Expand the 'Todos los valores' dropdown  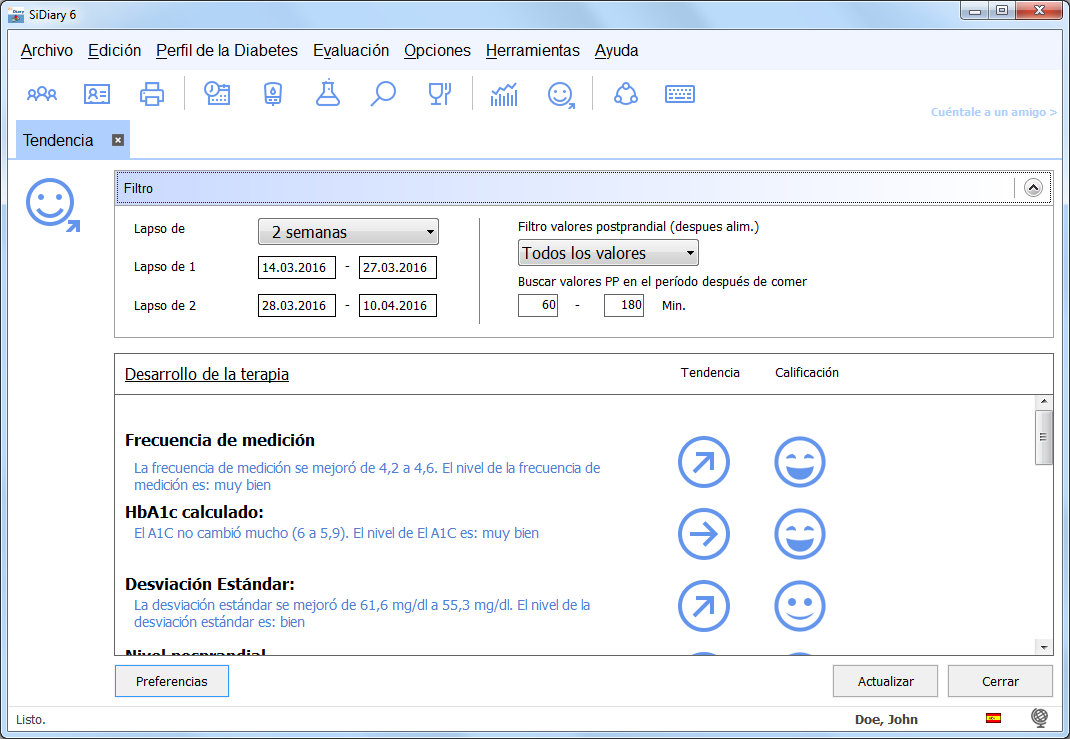point(608,253)
